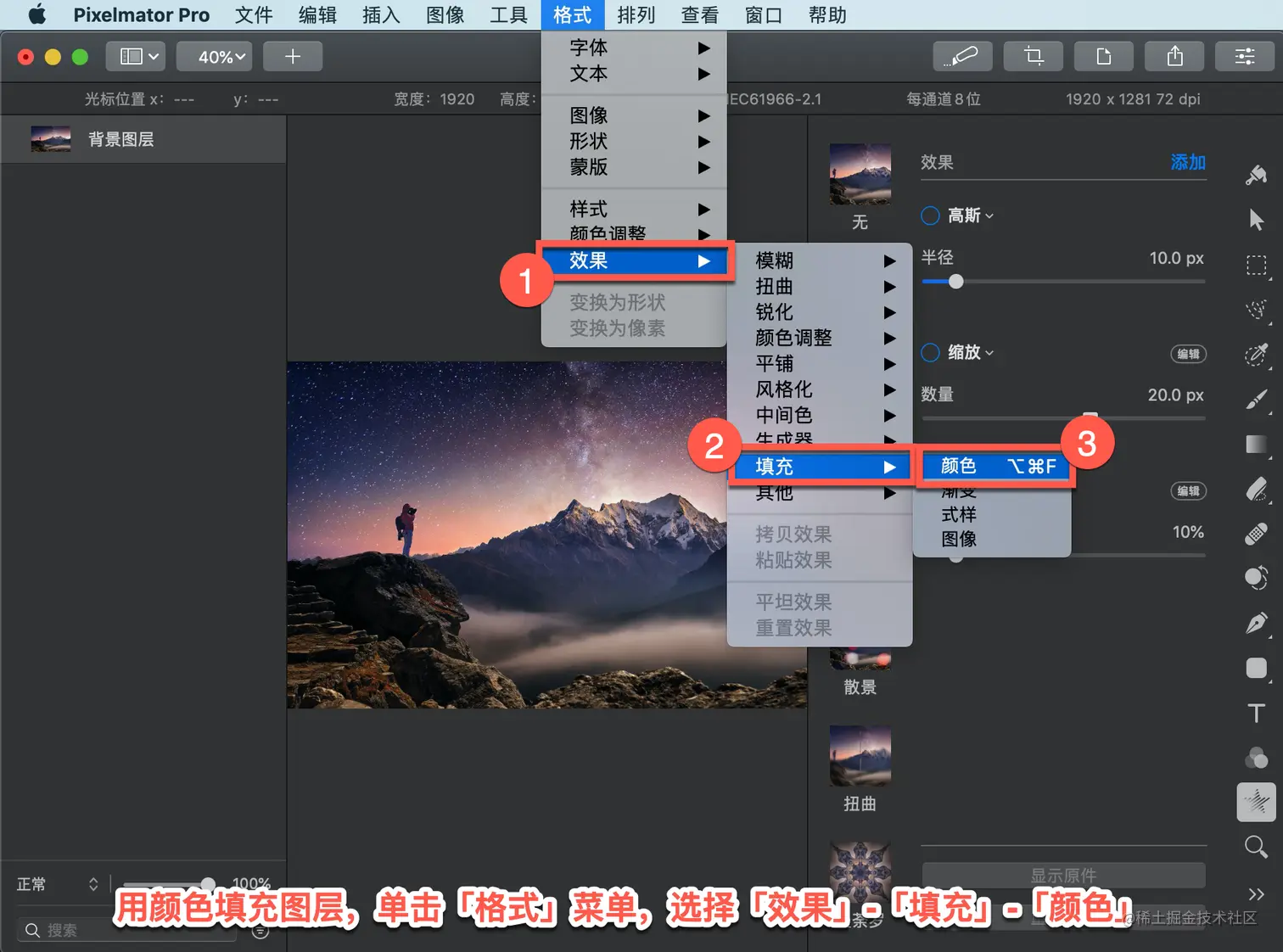The height and width of the screenshot is (952, 1283).
Task: Select the rounded rectangle Shape tool
Action: coord(1256,668)
